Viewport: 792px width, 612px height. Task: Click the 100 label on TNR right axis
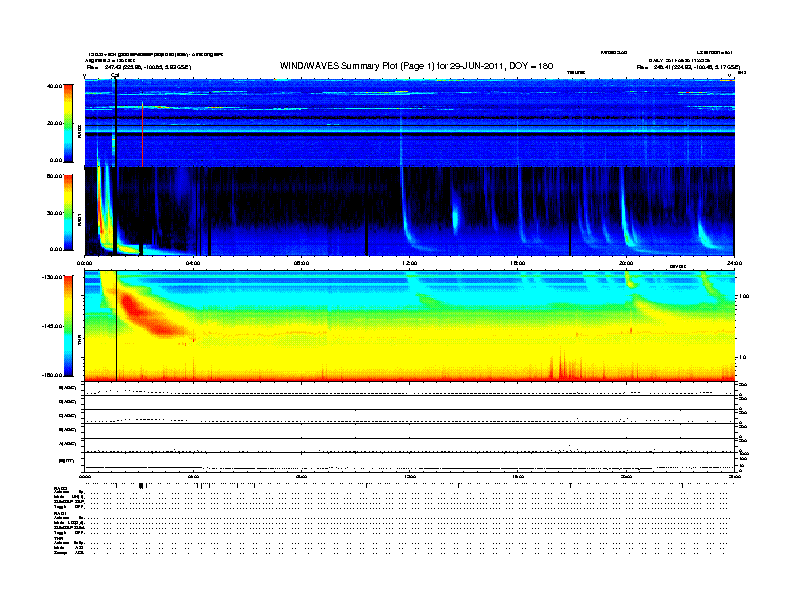tap(744, 296)
